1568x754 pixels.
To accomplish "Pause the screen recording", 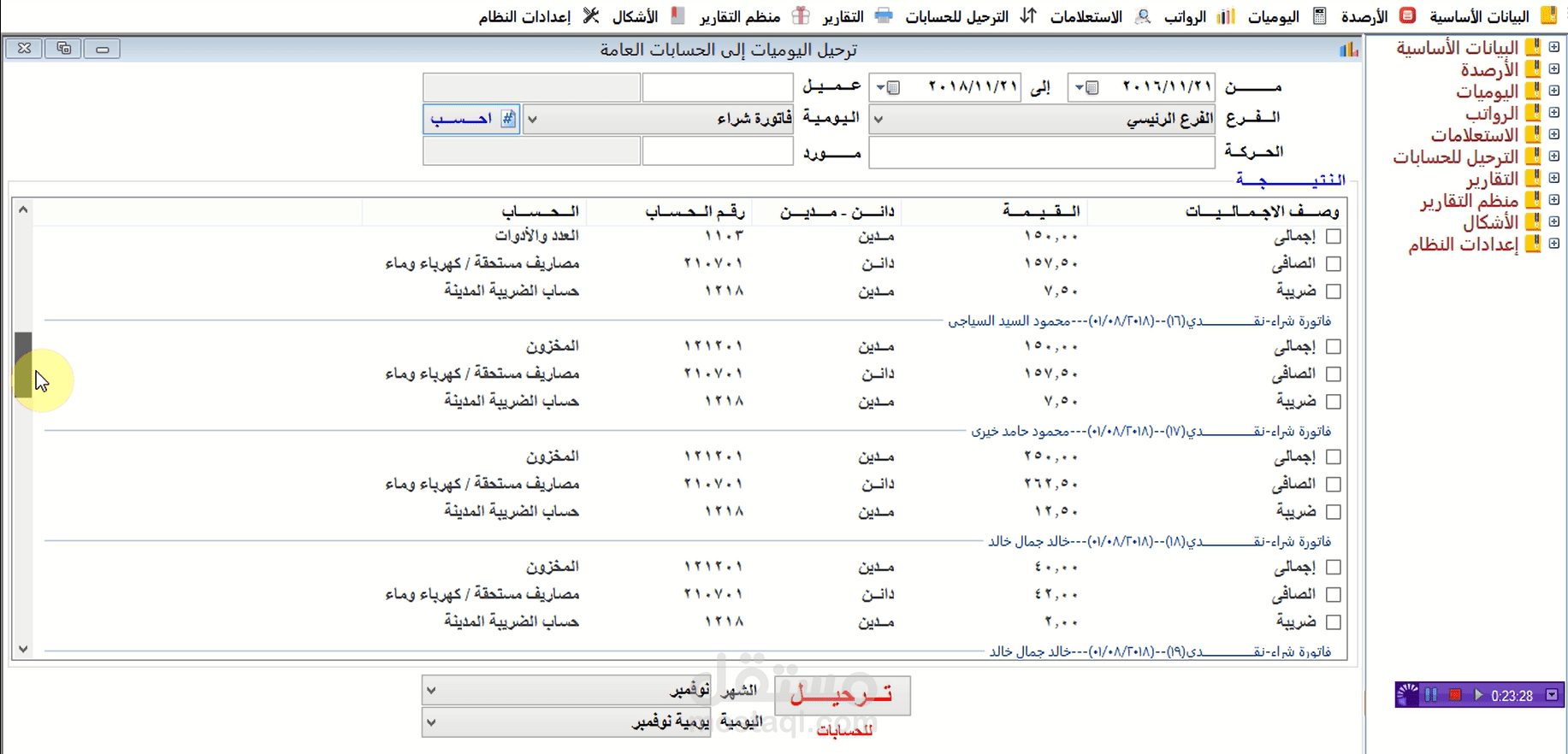I will [x=1431, y=695].
